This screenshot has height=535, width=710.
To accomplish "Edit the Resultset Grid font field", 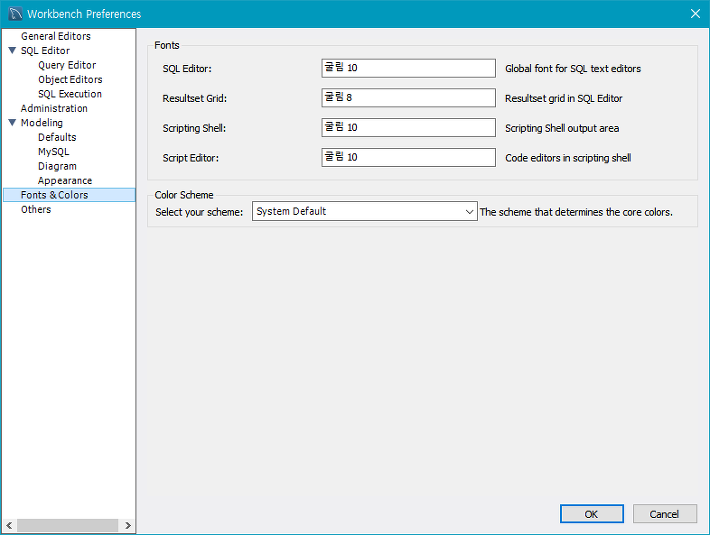I will pos(408,98).
